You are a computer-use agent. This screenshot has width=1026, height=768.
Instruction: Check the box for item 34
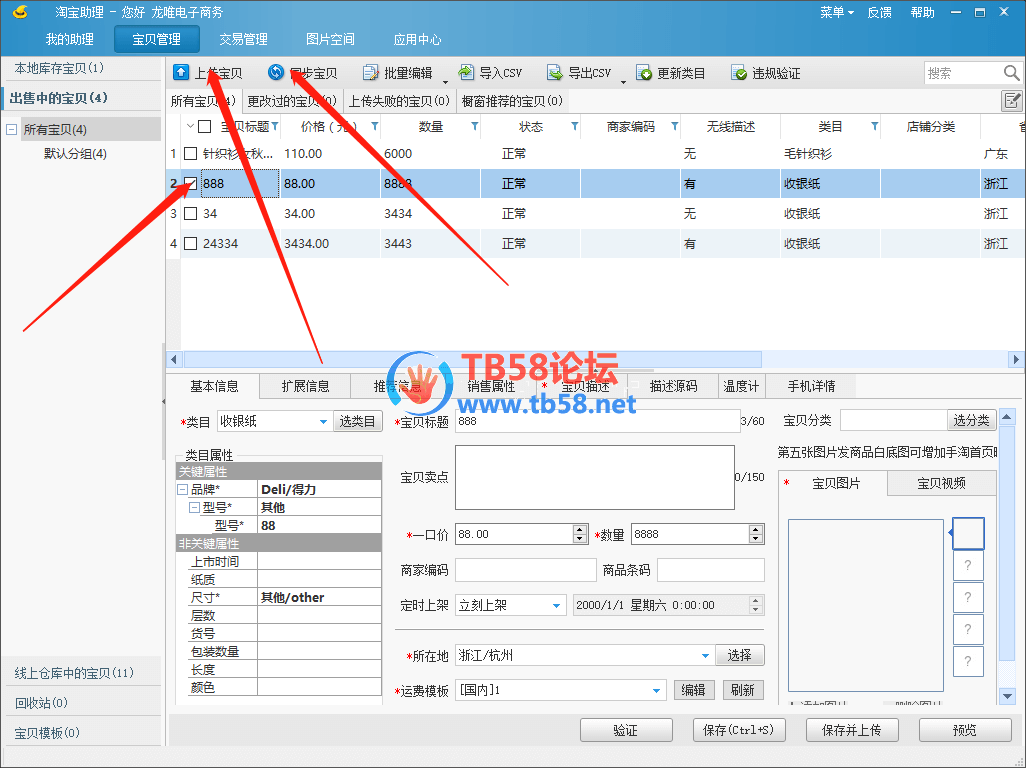[190, 214]
